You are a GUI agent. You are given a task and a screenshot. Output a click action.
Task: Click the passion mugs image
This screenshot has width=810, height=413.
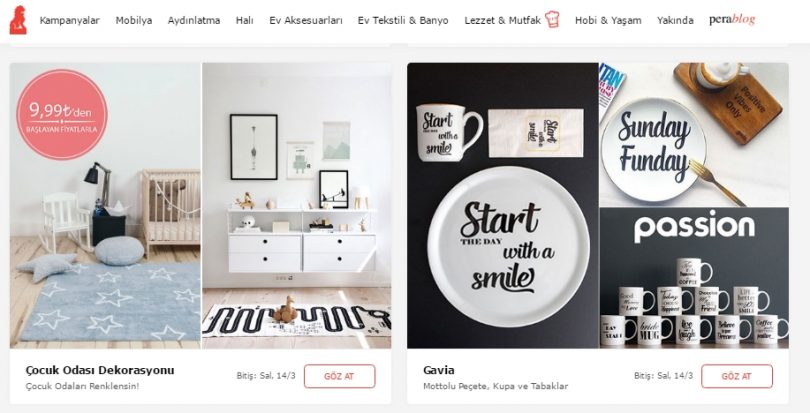[694, 278]
